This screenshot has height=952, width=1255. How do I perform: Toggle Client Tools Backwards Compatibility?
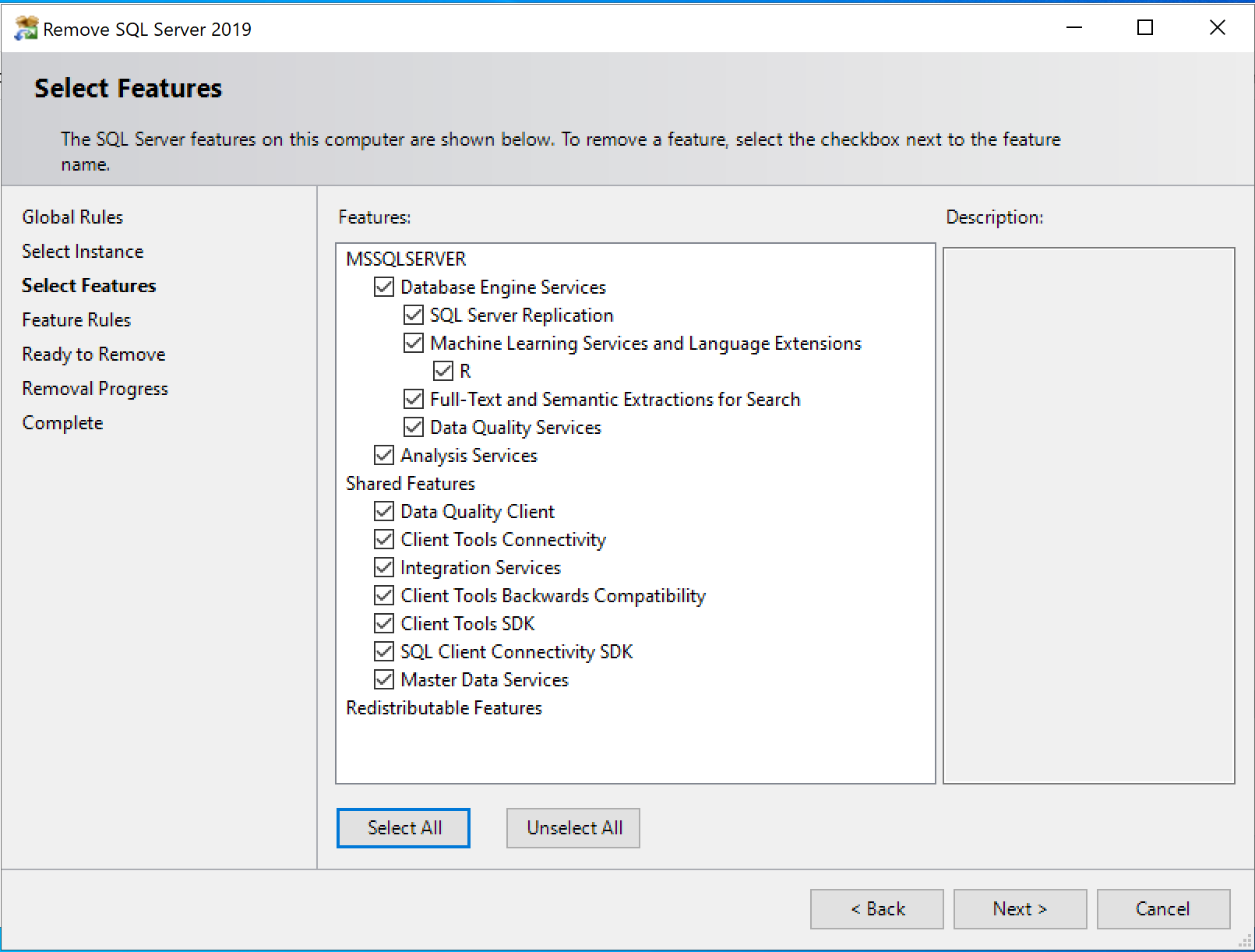tap(383, 595)
